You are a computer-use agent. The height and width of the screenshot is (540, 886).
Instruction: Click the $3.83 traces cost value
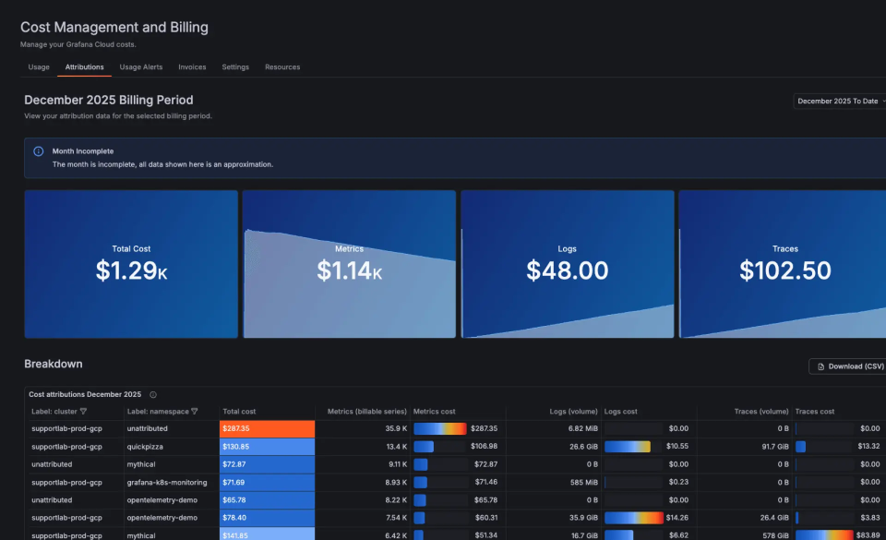pyautogui.click(x=870, y=517)
